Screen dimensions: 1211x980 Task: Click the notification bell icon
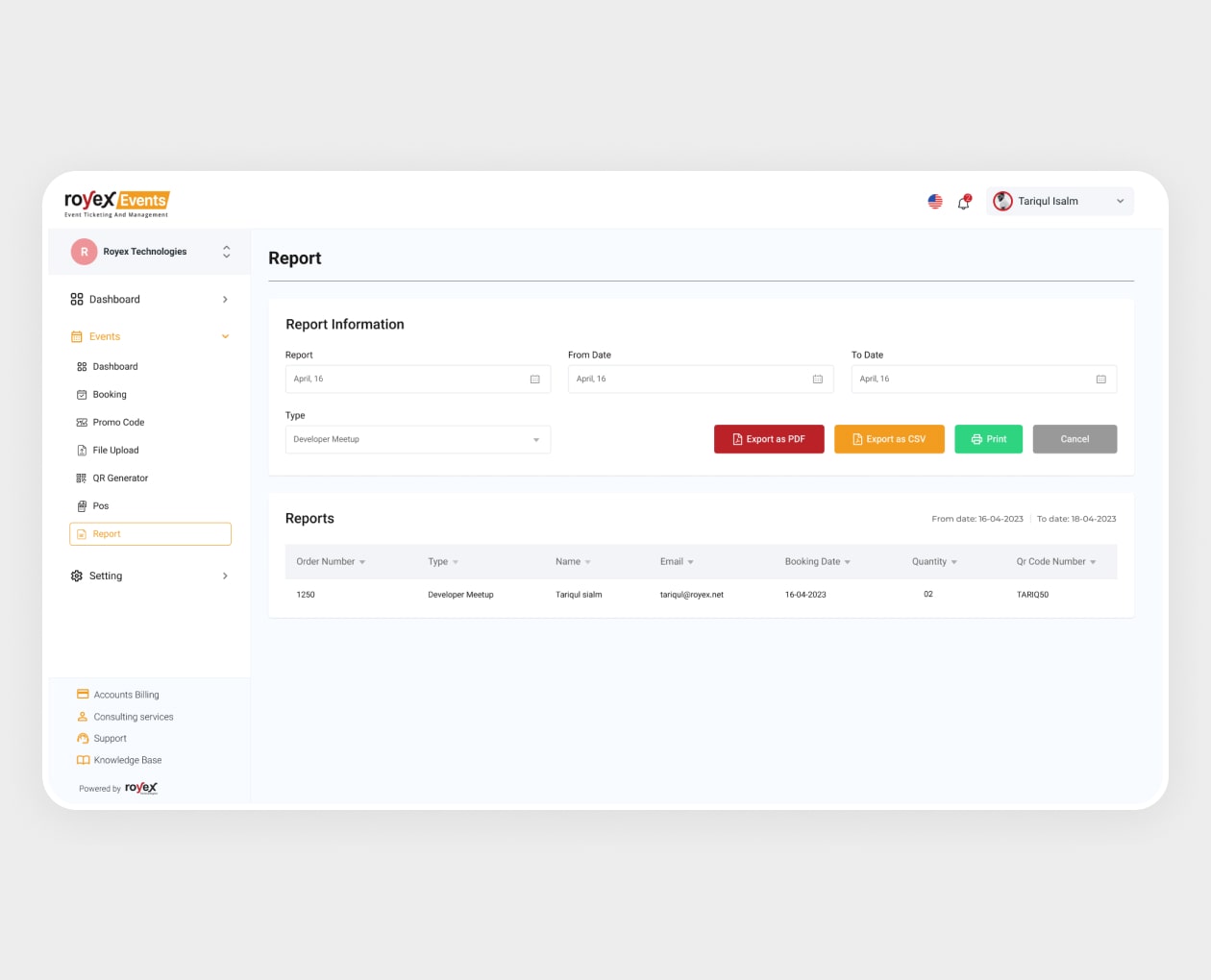[x=963, y=202]
